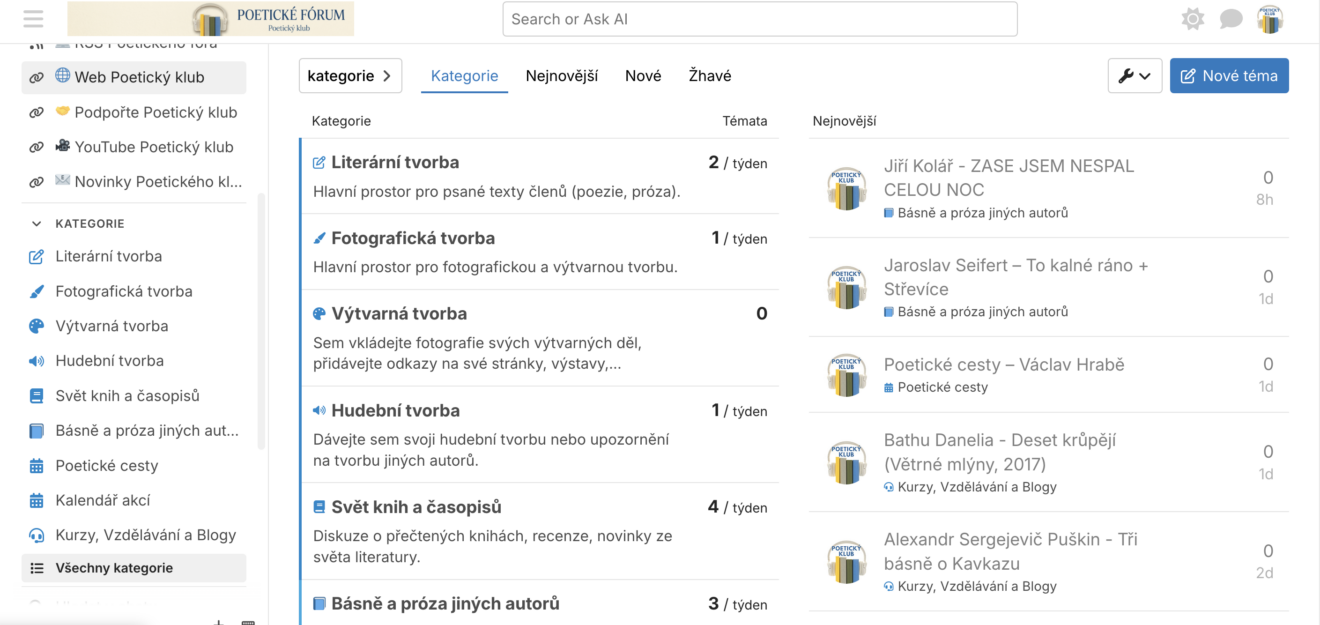The height and width of the screenshot is (625, 1320).
Task: Open the chat bubble icon in header
Action: [1231, 19]
